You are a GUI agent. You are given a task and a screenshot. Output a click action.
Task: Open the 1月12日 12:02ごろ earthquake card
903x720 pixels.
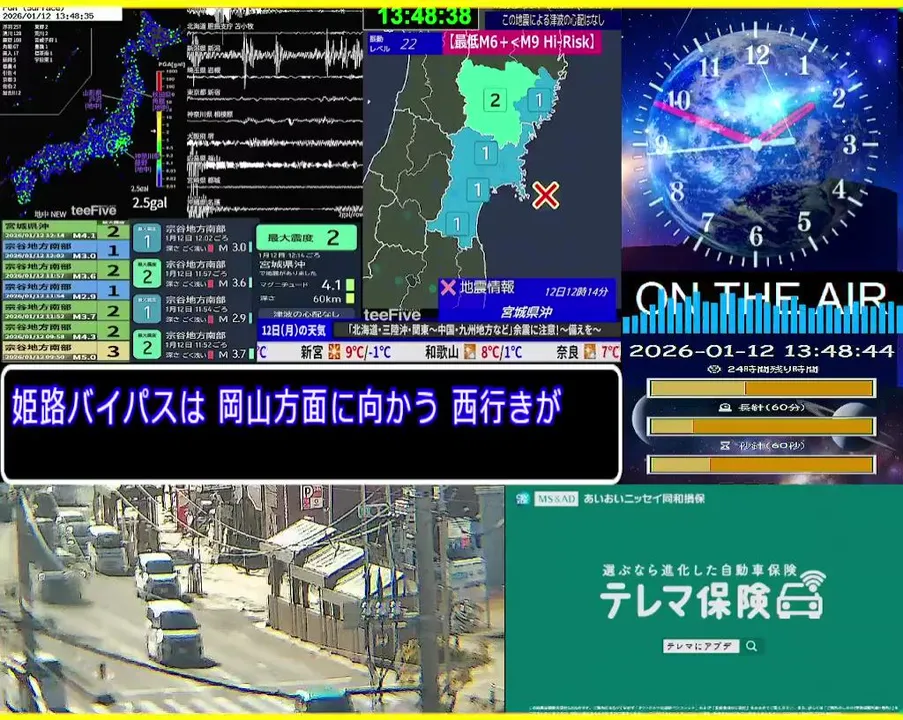pyautogui.click(x=193, y=239)
